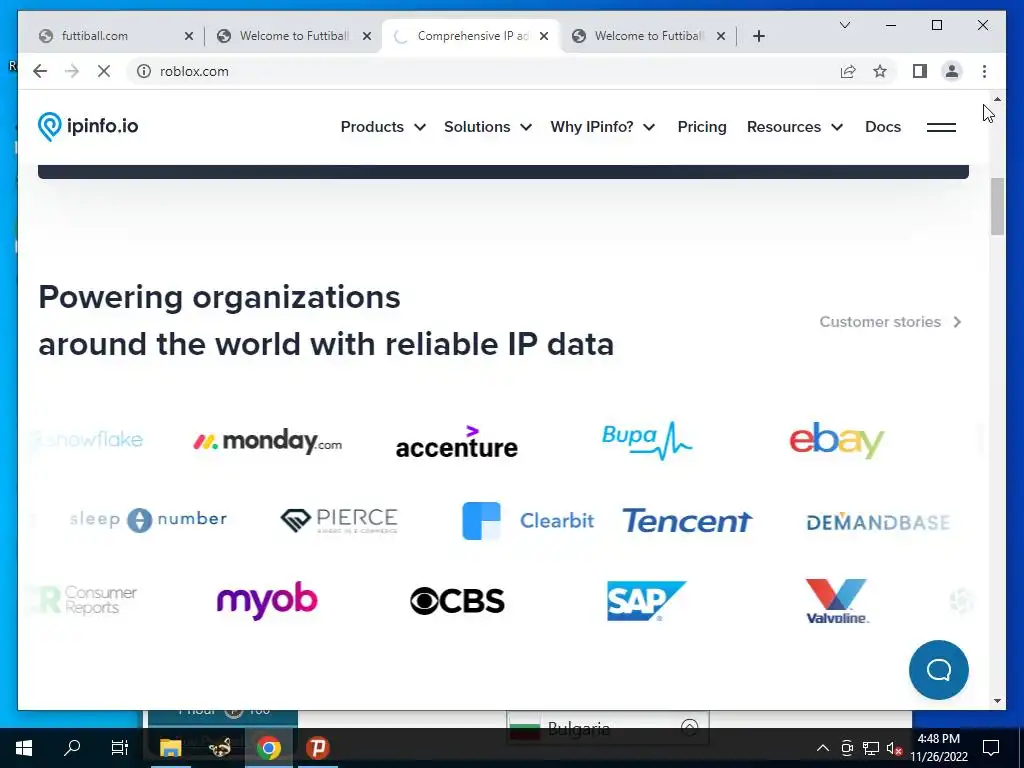Image resolution: width=1024 pixels, height=768 pixels.
Task: Expand the Solutions dropdown
Action: 488,127
